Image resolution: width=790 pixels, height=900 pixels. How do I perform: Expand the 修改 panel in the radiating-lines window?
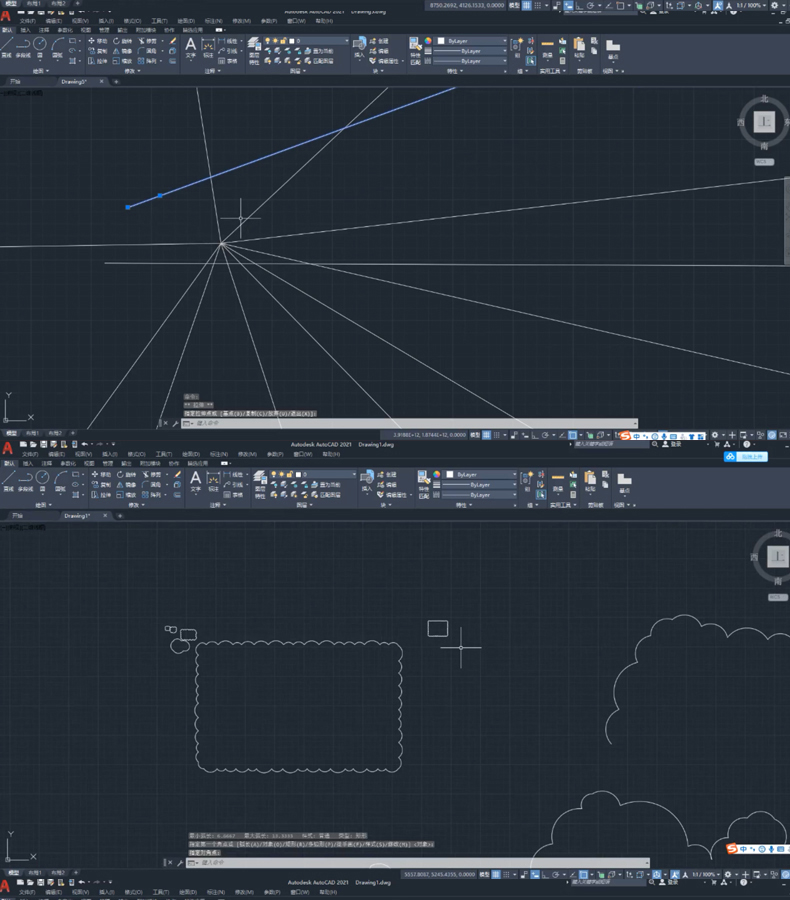tap(132, 71)
